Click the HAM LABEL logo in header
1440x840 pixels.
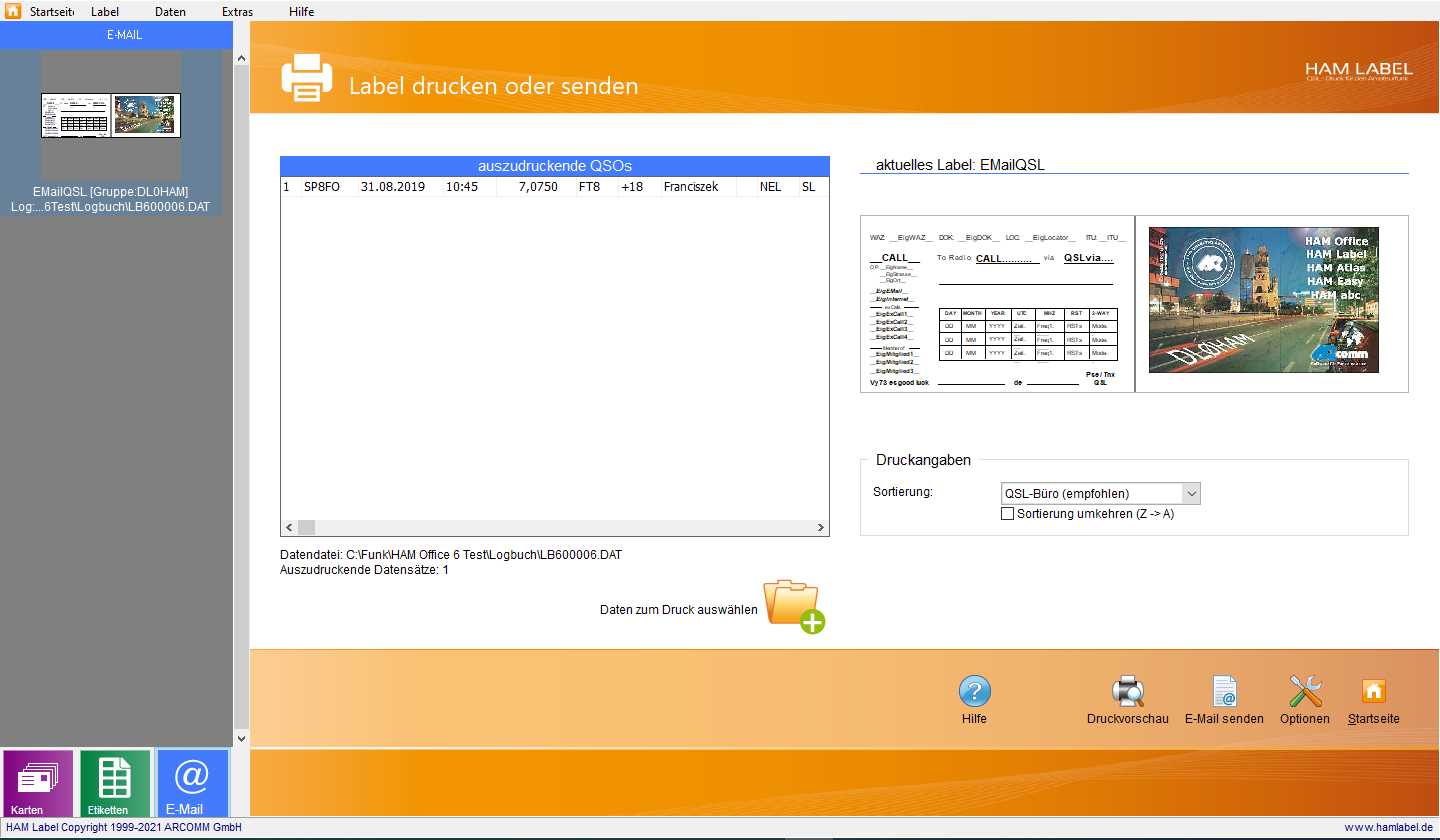1358,72
